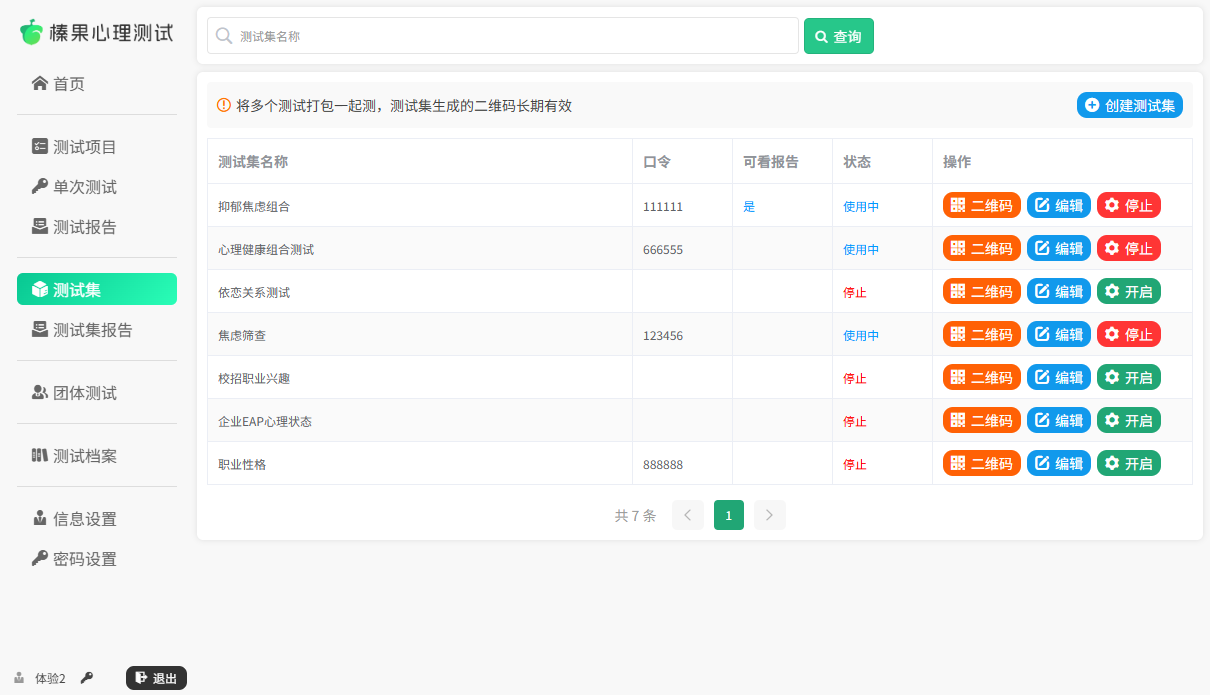Select the active 测试集 menu item

97,289
